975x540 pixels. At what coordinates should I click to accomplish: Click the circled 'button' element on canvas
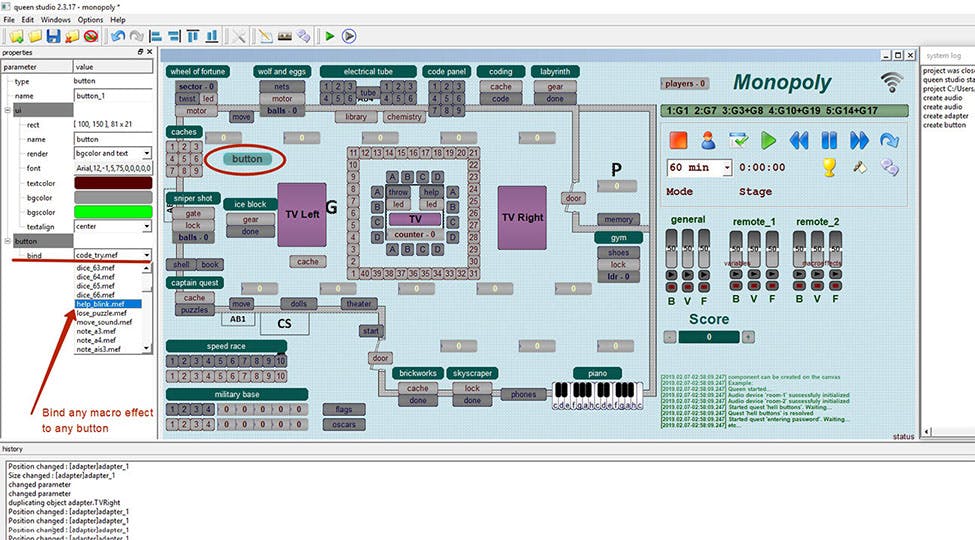(x=247, y=159)
